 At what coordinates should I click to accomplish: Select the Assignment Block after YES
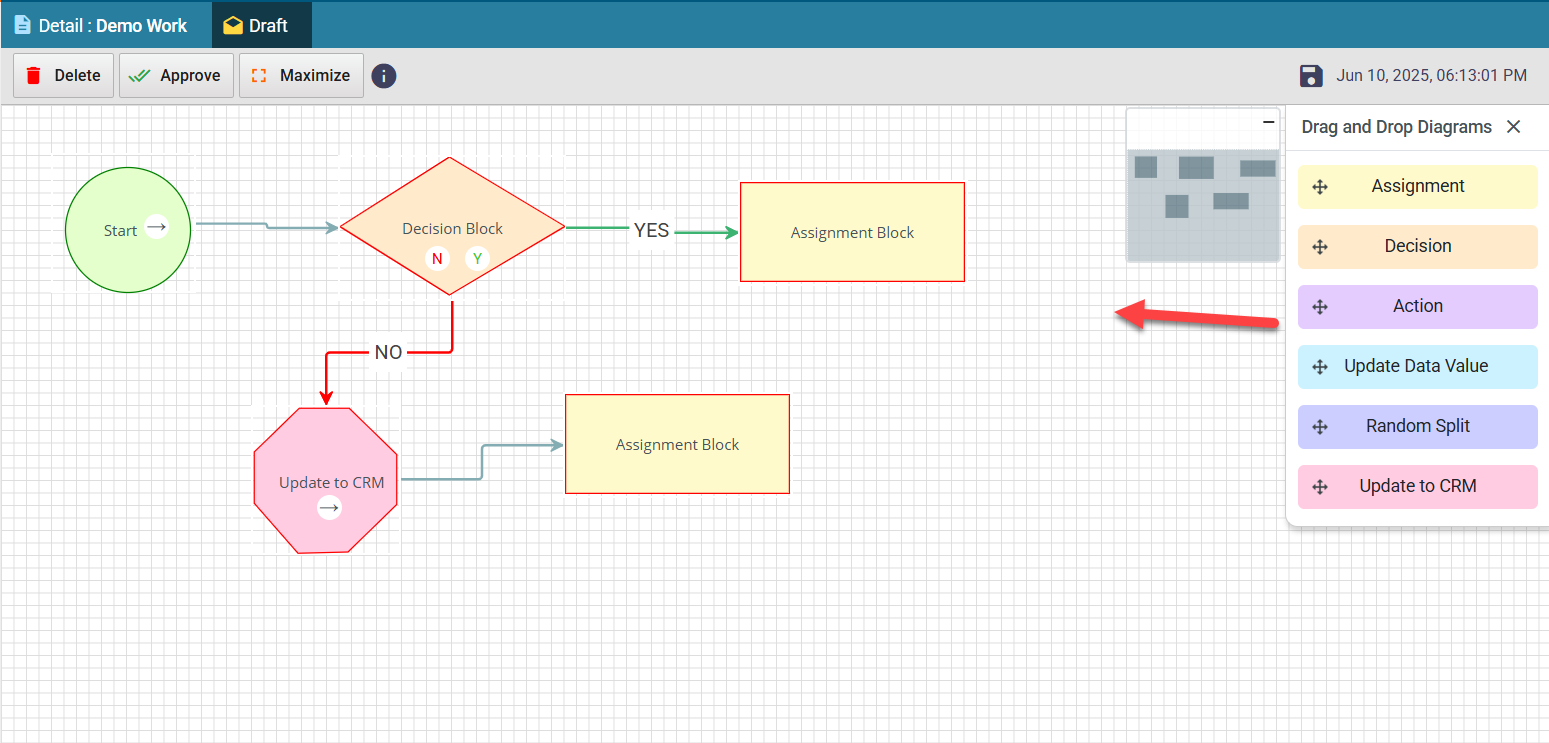tap(852, 232)
